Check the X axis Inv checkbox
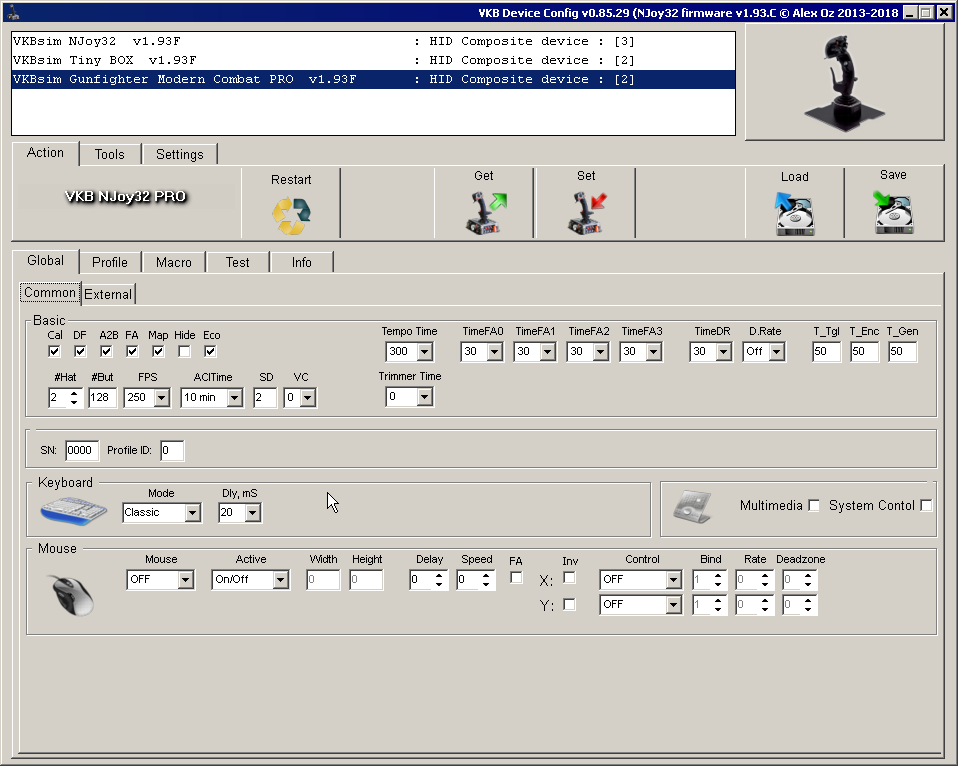958x766 pixels. (569, 577)
